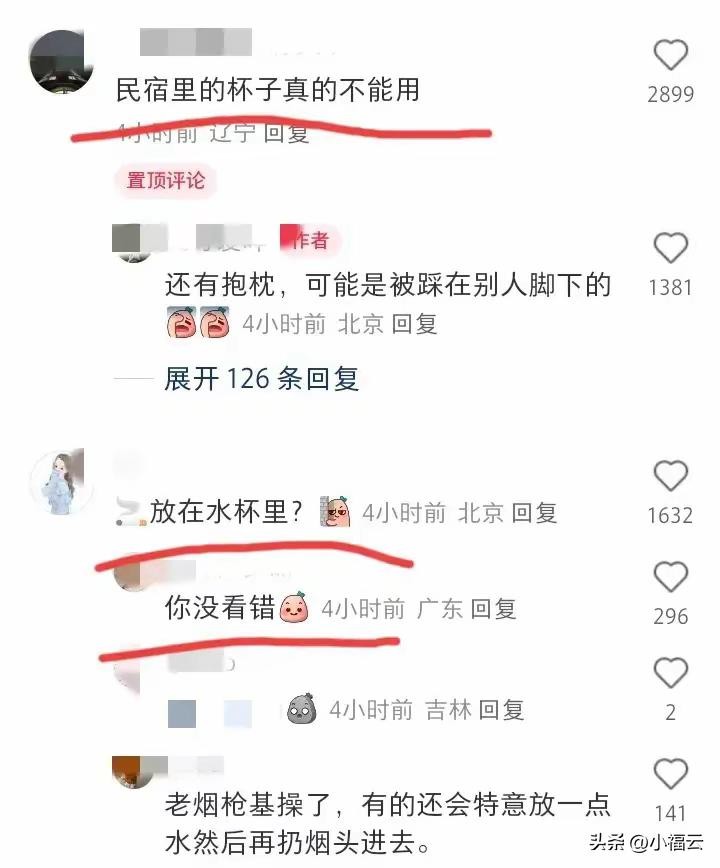
Task: Like the 你没看错 reply with 296 likes
Action: 670,576
